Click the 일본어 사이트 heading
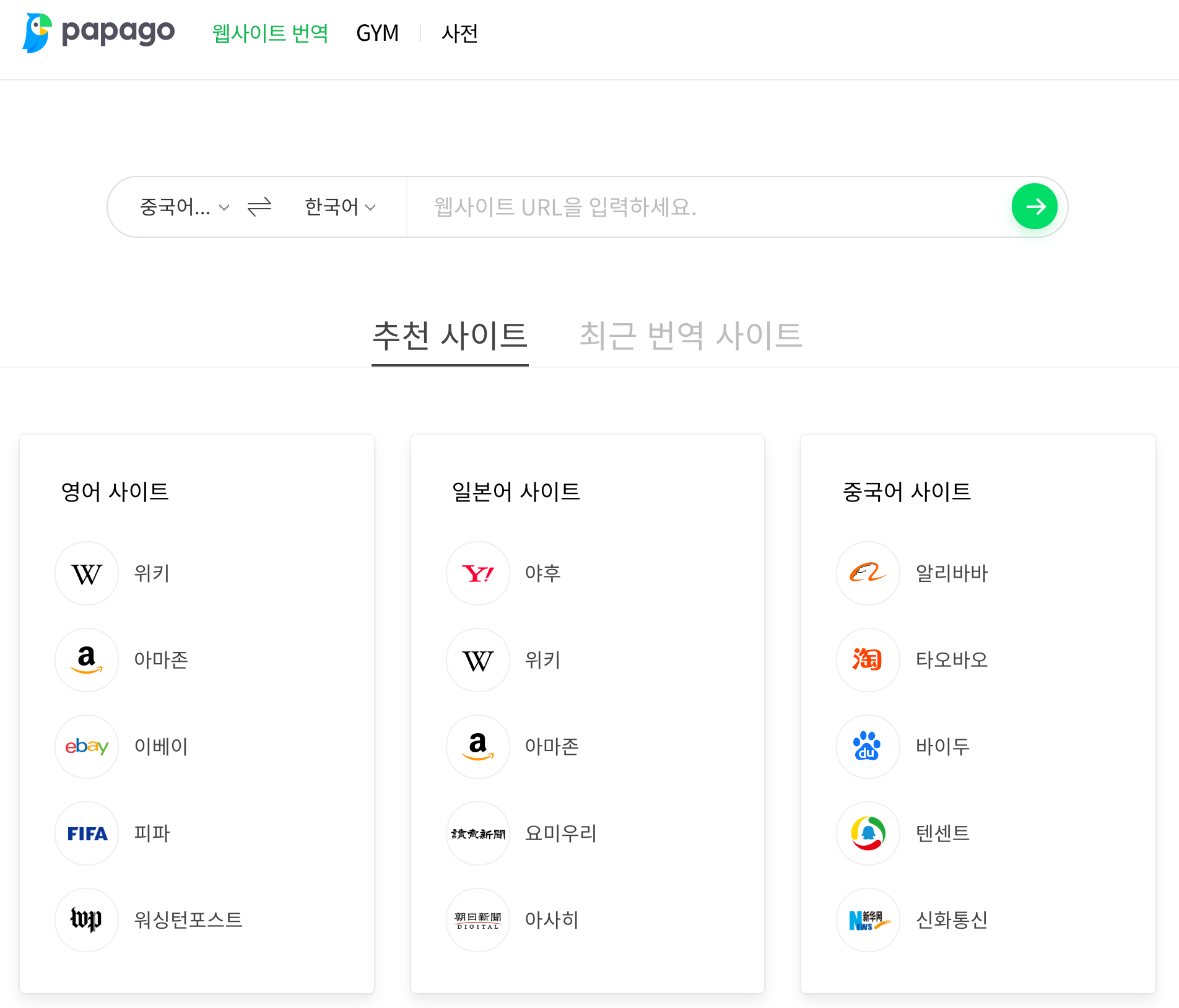 516,492
